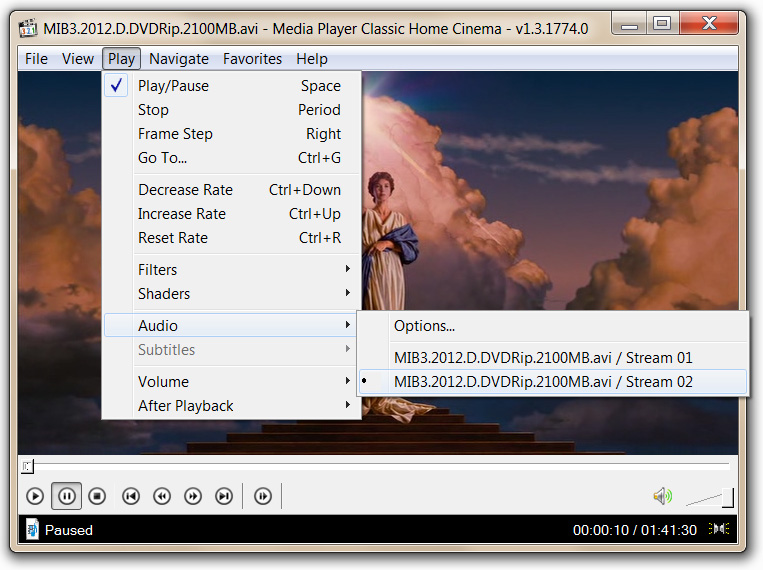
Task: Click the Stop button in control bar
Action: click(97, 496)
